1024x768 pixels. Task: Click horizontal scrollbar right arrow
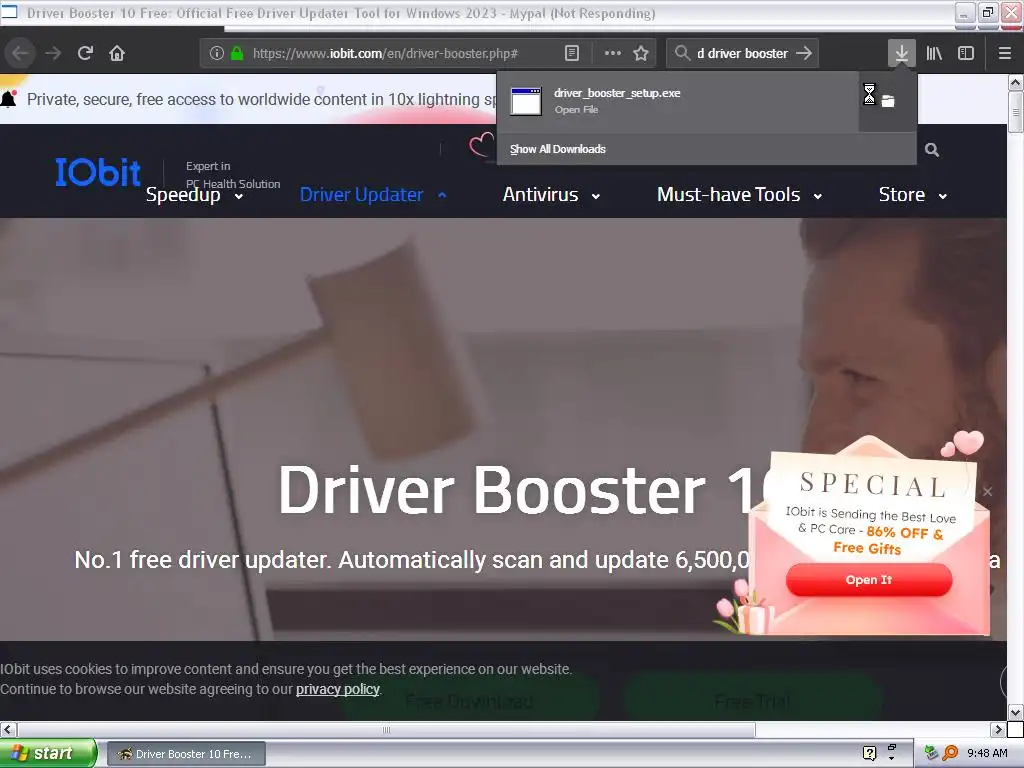tap(998, 729)
